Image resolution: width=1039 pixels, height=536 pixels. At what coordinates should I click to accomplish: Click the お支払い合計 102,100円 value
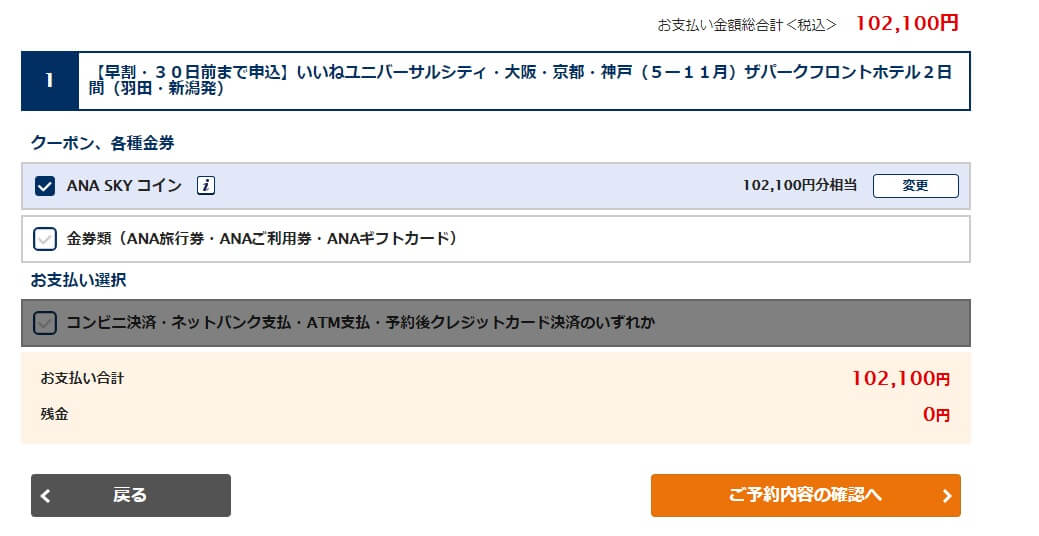coord(900,378)
